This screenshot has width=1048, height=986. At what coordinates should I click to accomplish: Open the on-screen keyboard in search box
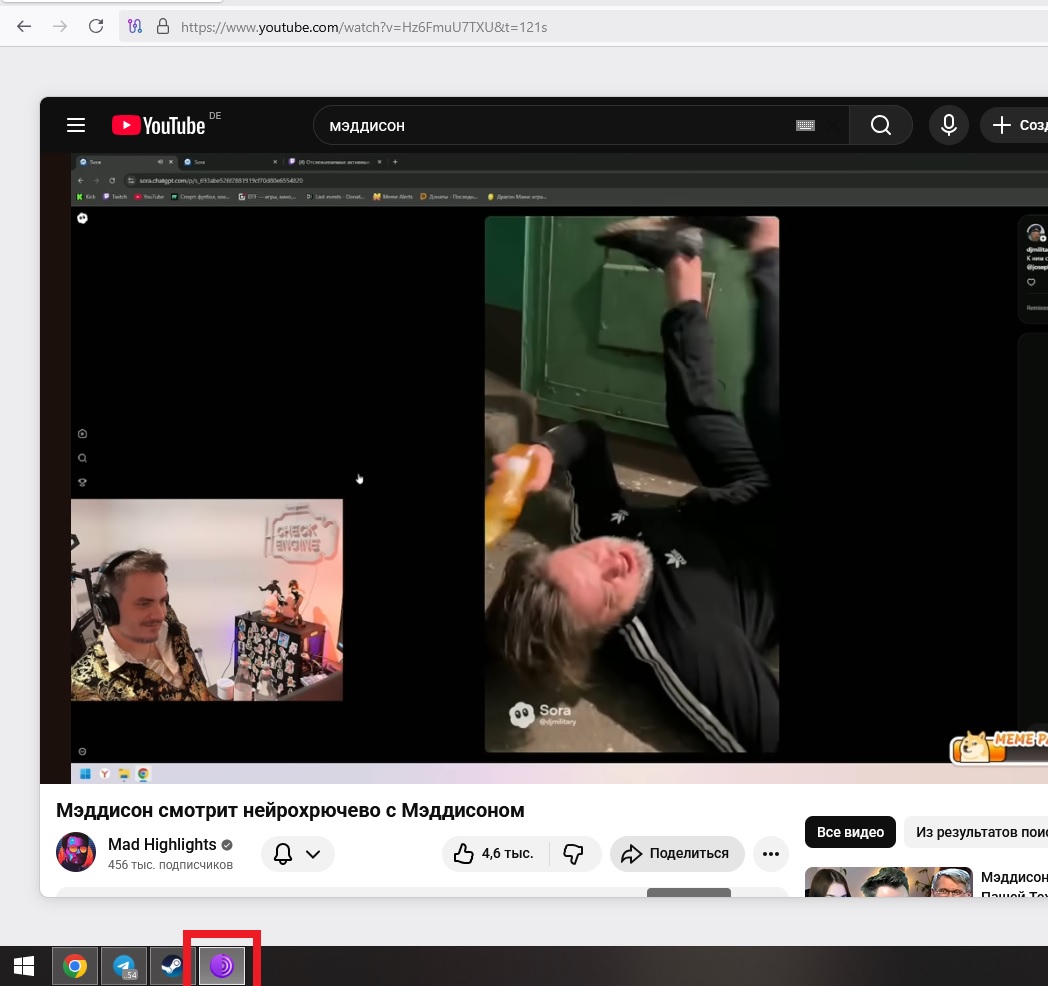click(805, 126)
